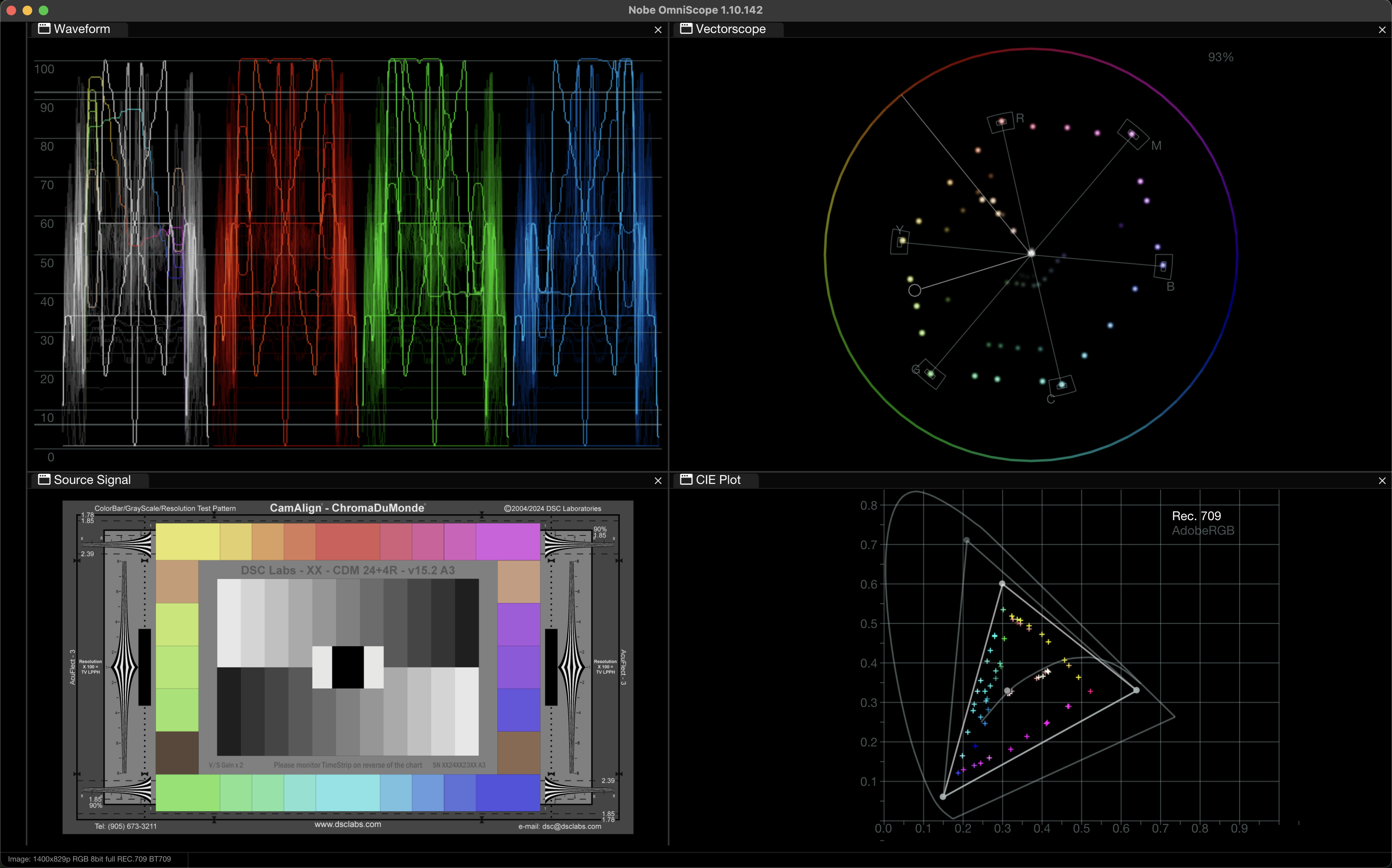Click the M magenta target box
Image resolution: width=1392 pixels, height=868 pixels.
pos(1133,135)
